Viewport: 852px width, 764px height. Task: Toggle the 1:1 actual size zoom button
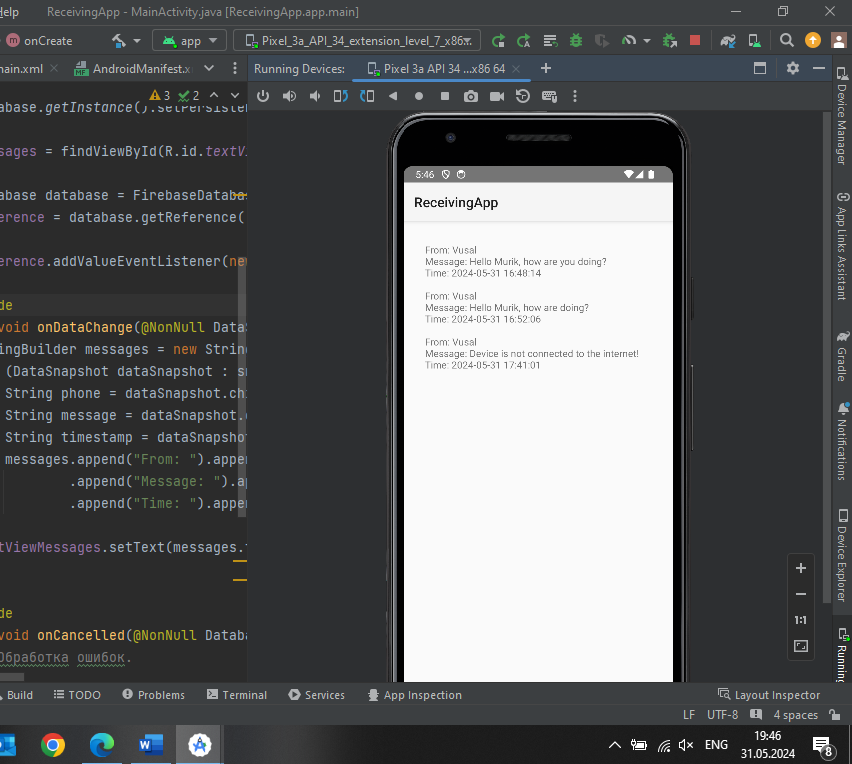(x=800, y=620)
